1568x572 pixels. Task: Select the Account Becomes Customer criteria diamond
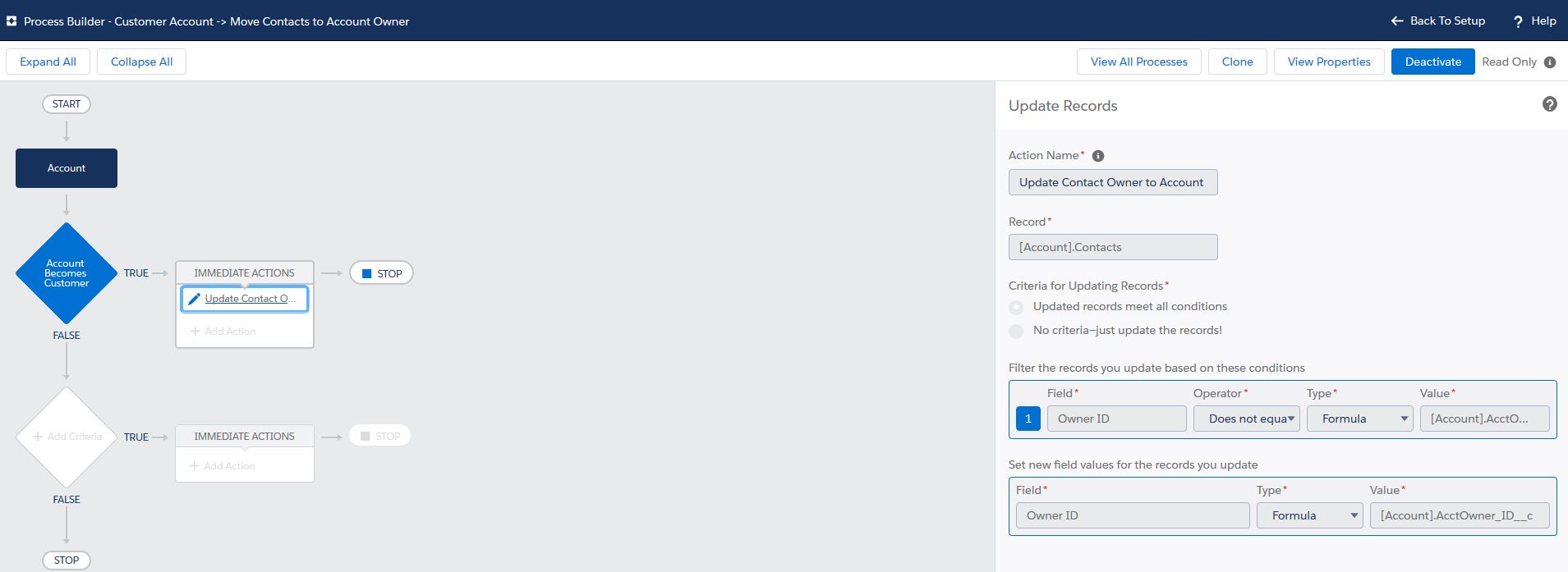67,273
